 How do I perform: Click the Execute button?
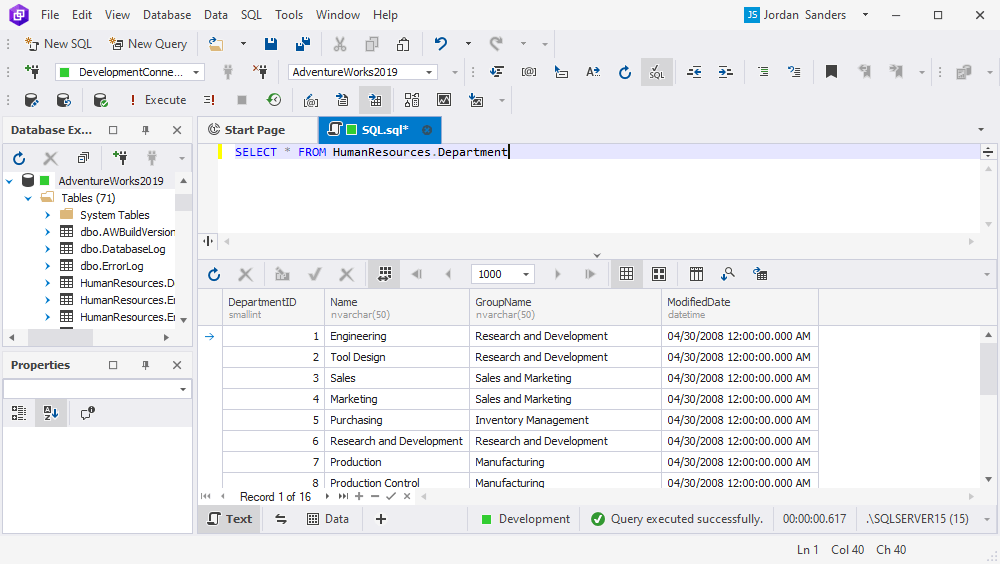(x=158, y=100)
